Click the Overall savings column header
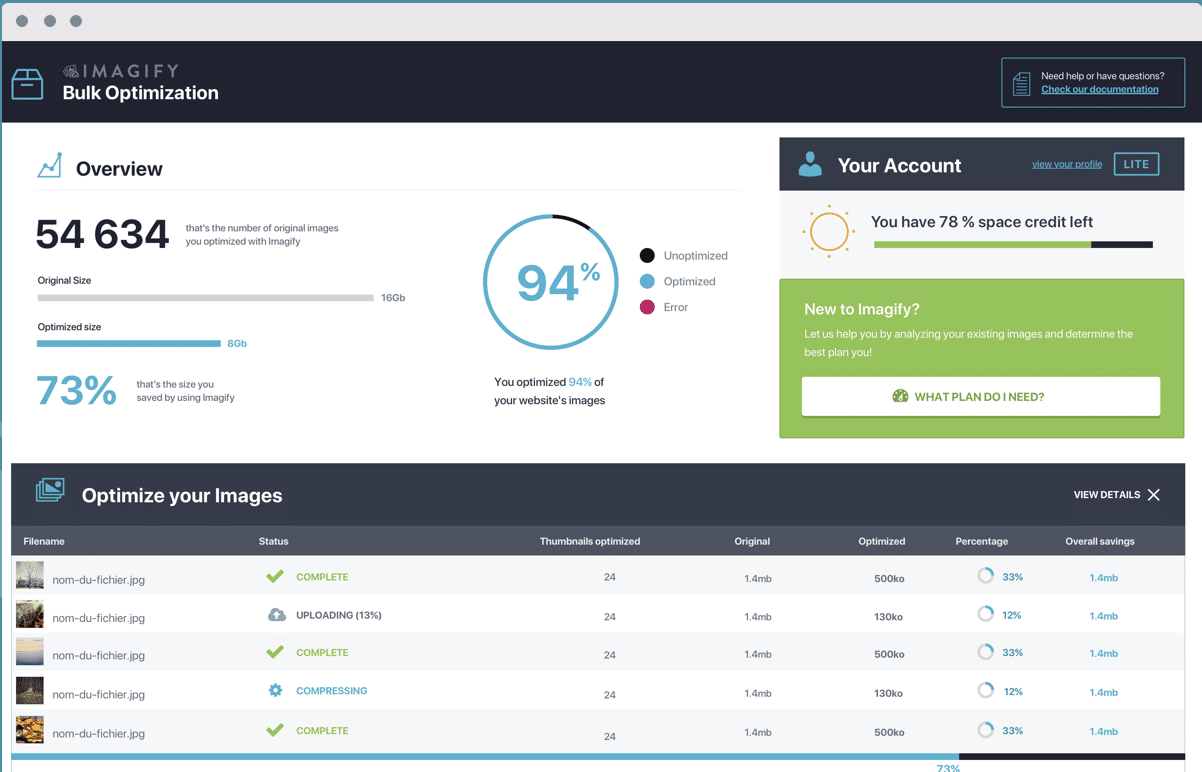 point(1100,541)
